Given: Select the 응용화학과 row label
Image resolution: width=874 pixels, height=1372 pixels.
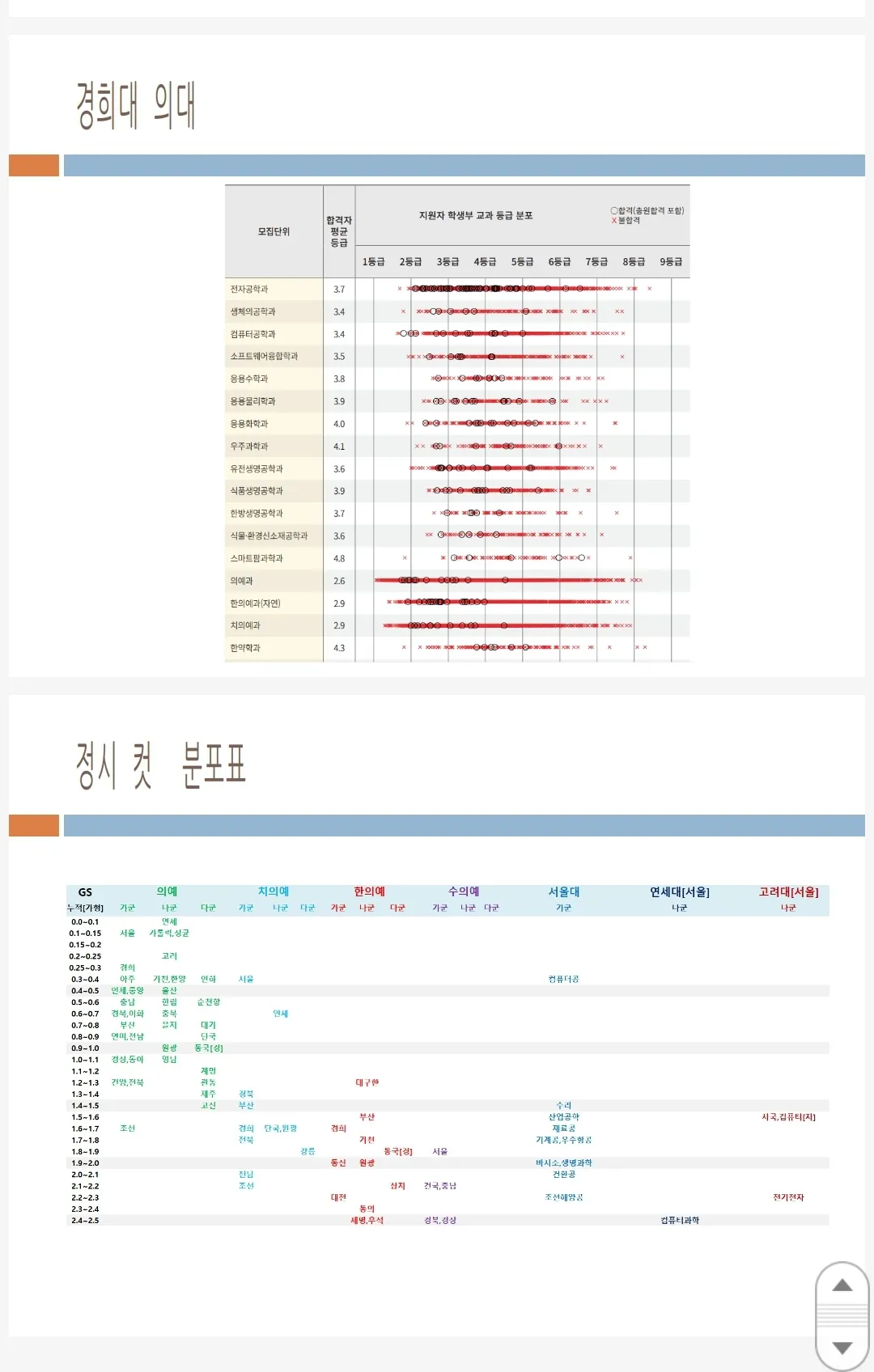Looking at the screenshot, I should pyautogui.click(x=249, y=424).
